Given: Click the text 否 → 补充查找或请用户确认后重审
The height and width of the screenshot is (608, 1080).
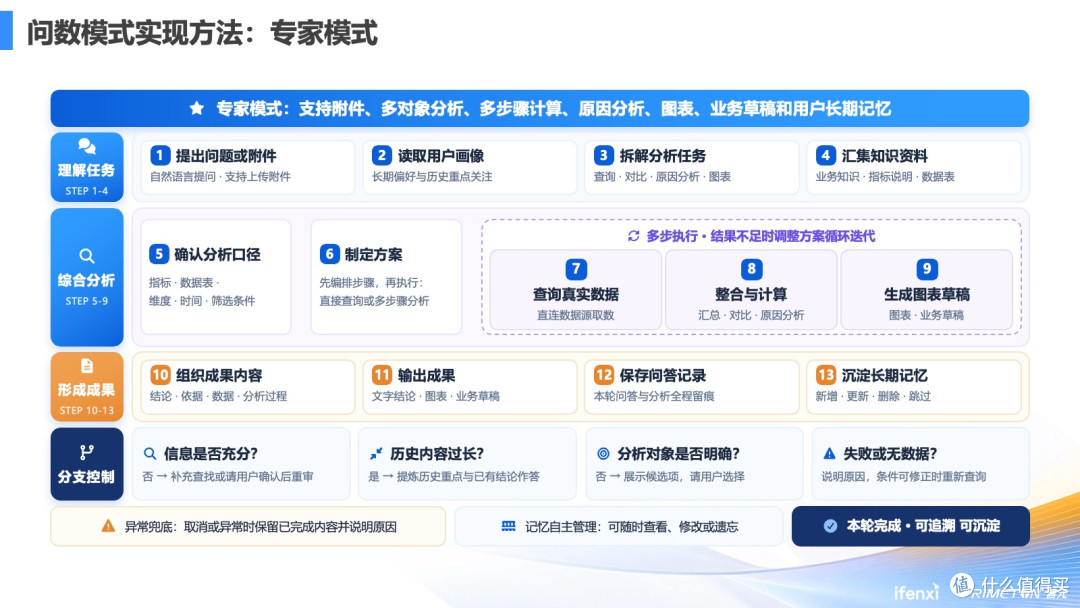Looking at the screenshot, I should pos(228,476).
